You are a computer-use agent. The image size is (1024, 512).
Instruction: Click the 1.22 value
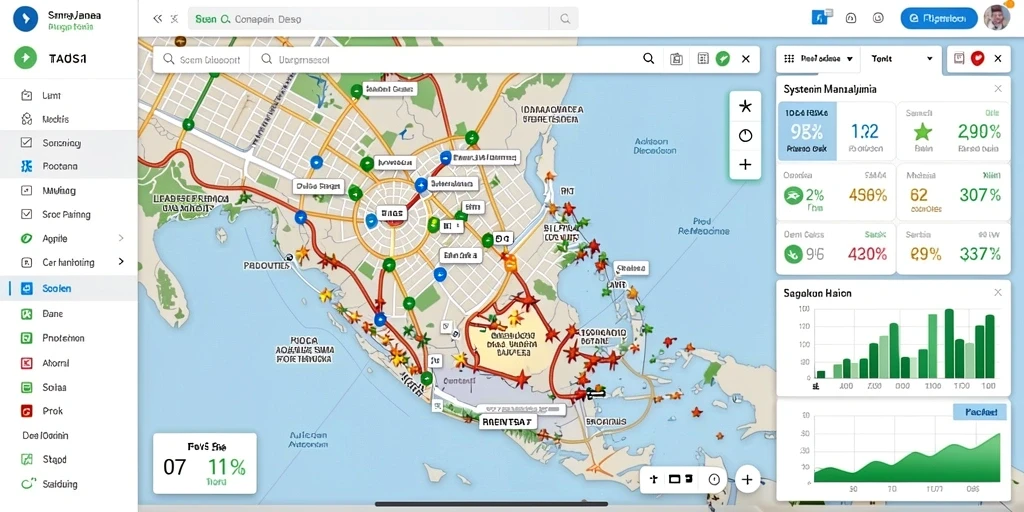point(864,131)
